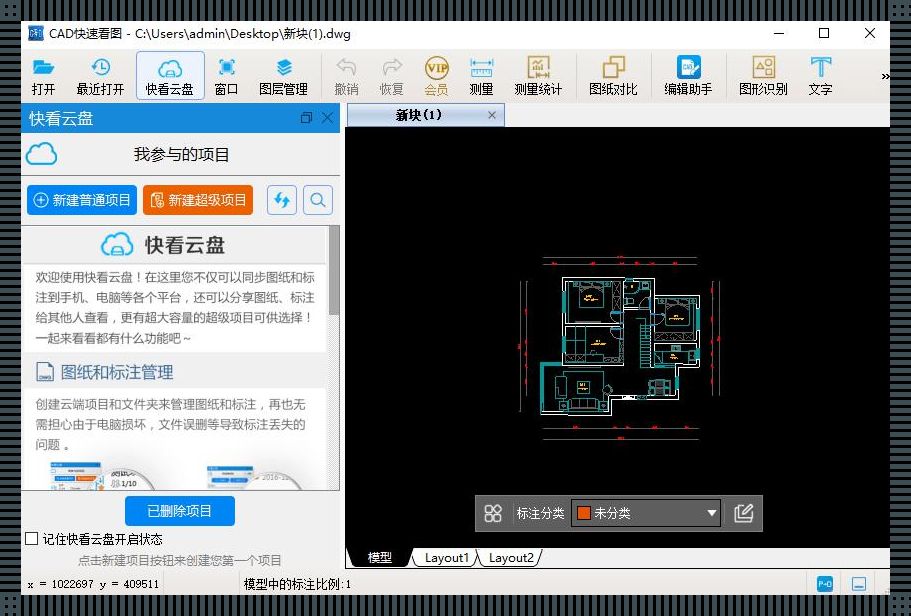This screenshot has width=911, height=616.
Task: Enable 记住快看云盘开启状态 checkbox
Action: [32, 539]
